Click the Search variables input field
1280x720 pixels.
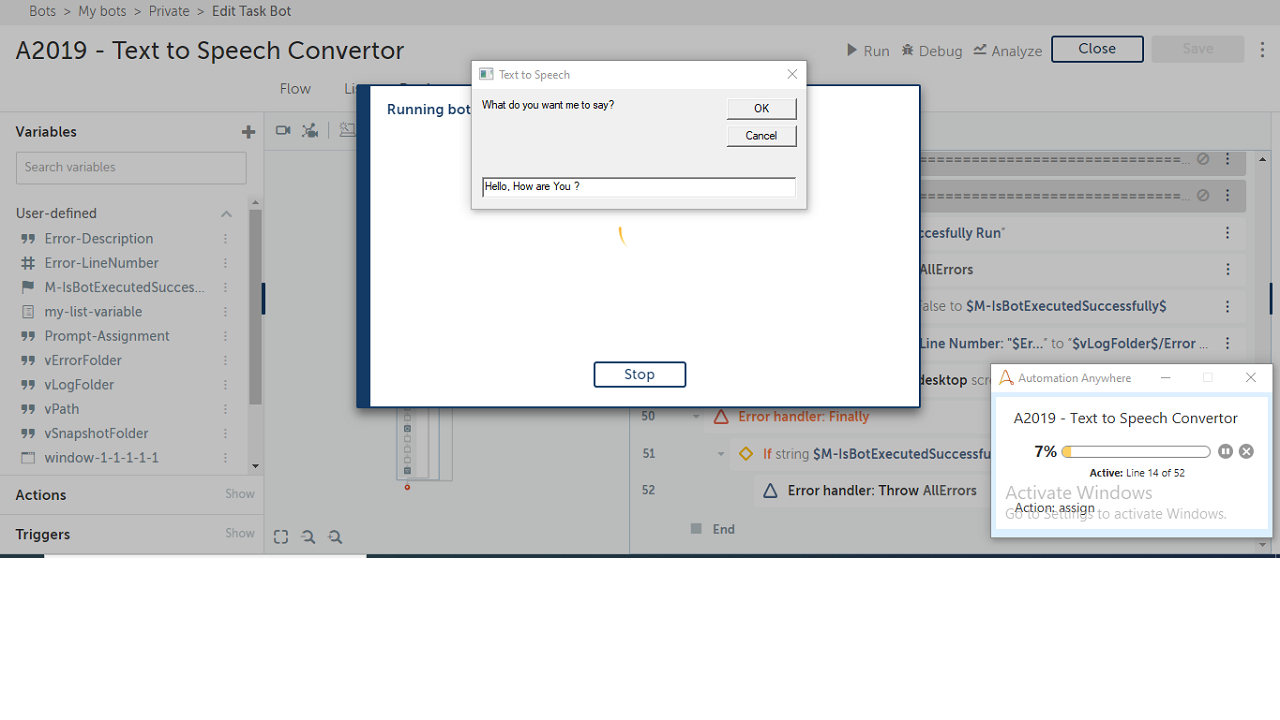click(131, 168)
